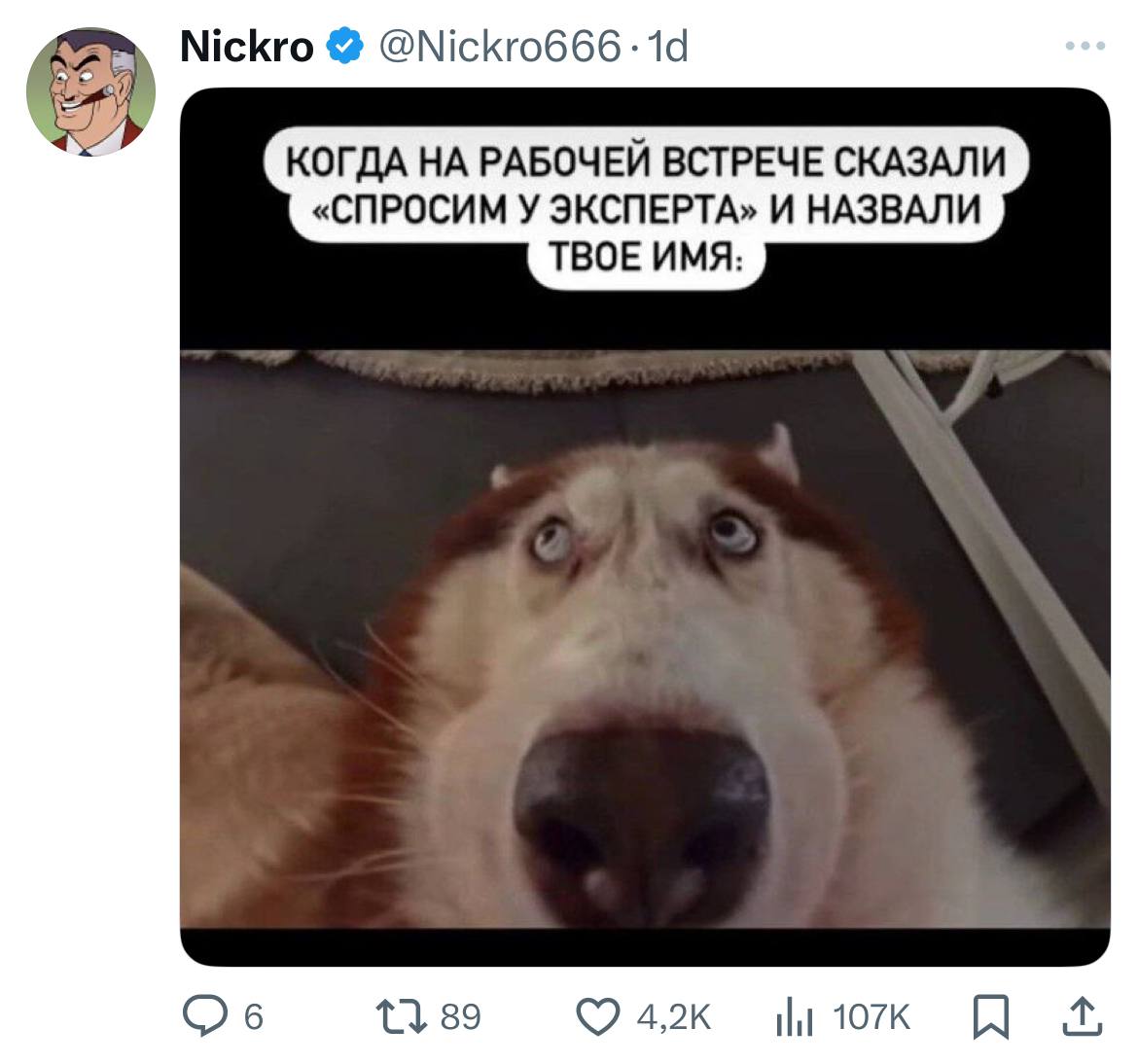Open the reply speech bubble icon

tap(204, 1015)
